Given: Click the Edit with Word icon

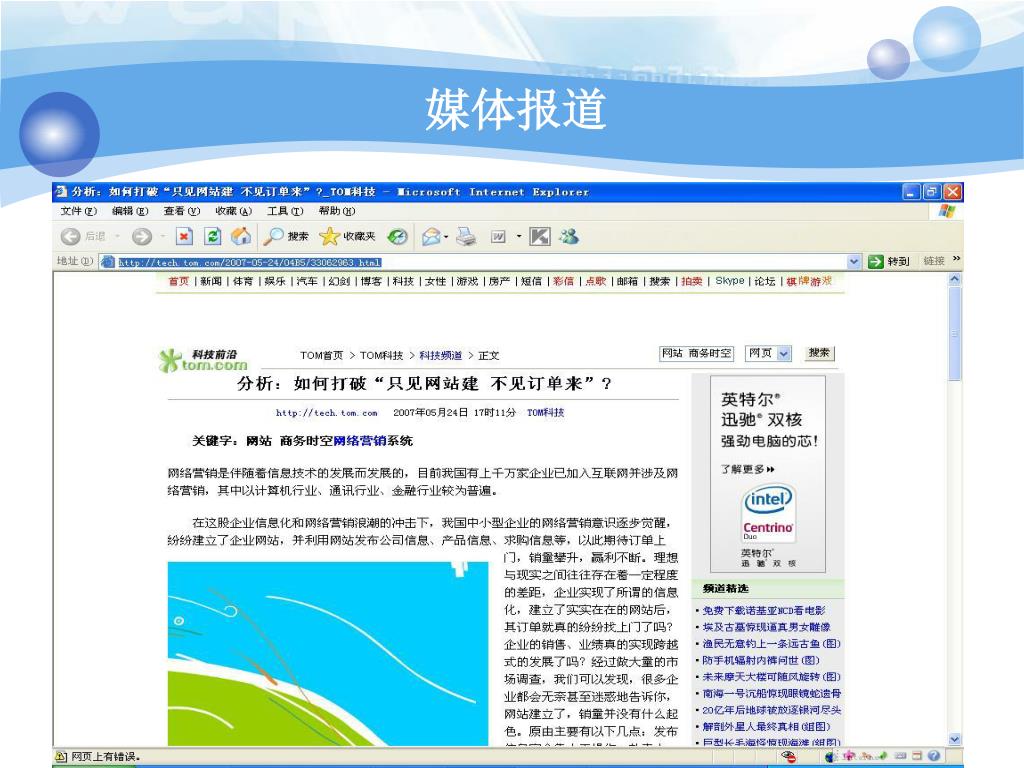Looking at the screenshot, I should (498, 236).
